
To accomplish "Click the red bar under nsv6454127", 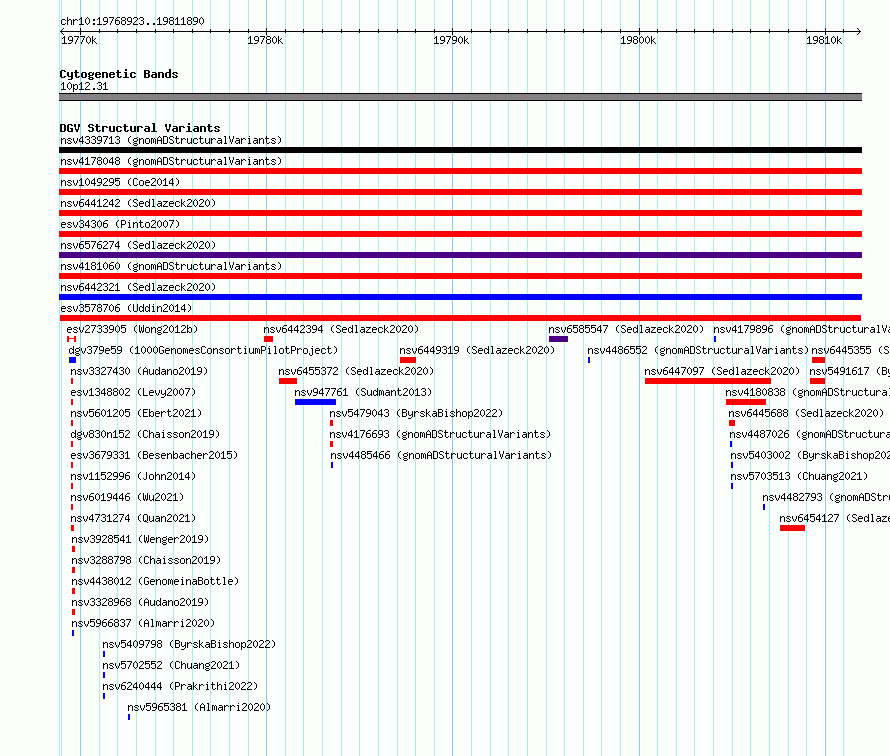I will tap(792, 528).
